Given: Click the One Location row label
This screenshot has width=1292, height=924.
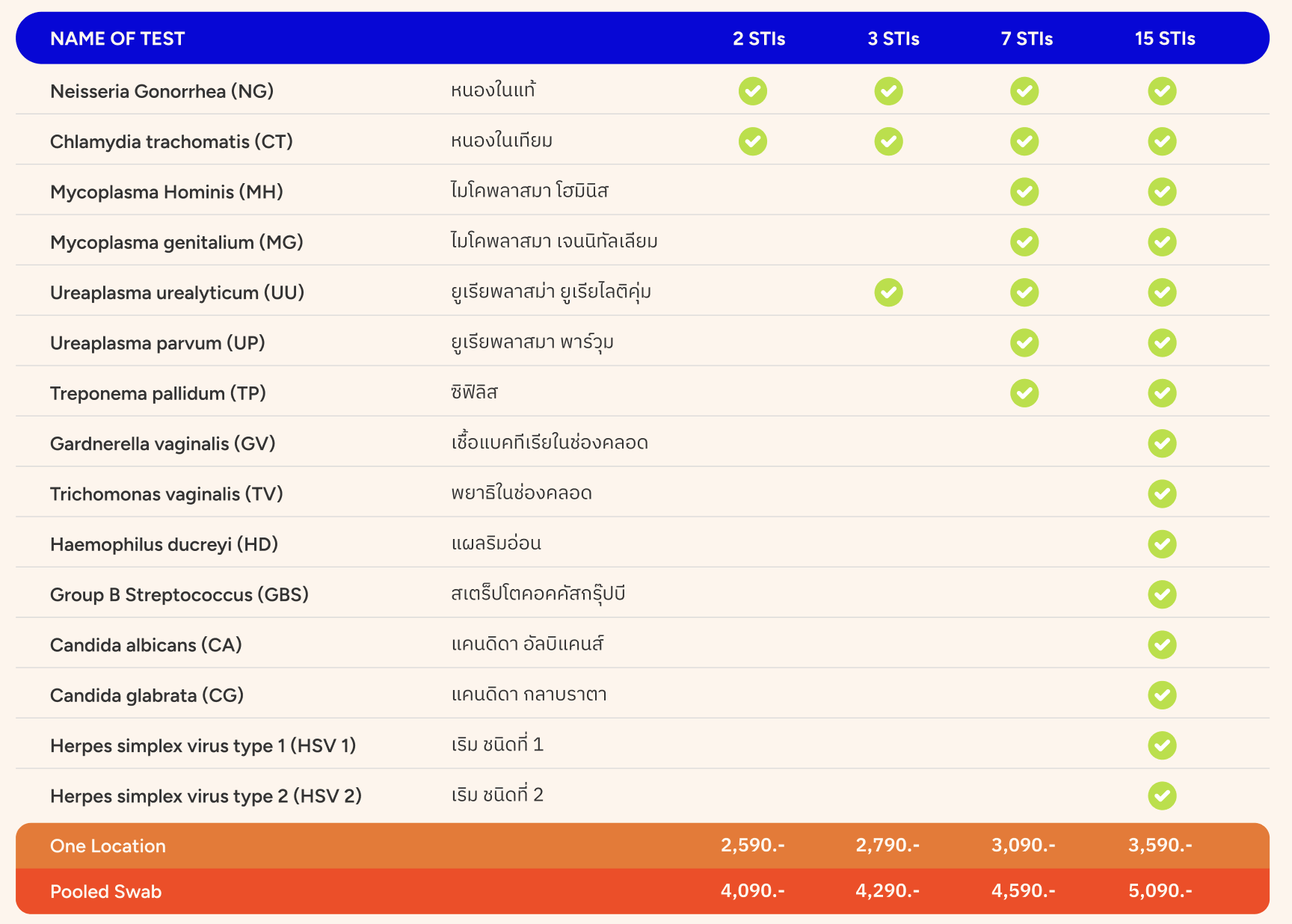Looking at the screenshot, I should pyautogui.click(x=108, y=846).
